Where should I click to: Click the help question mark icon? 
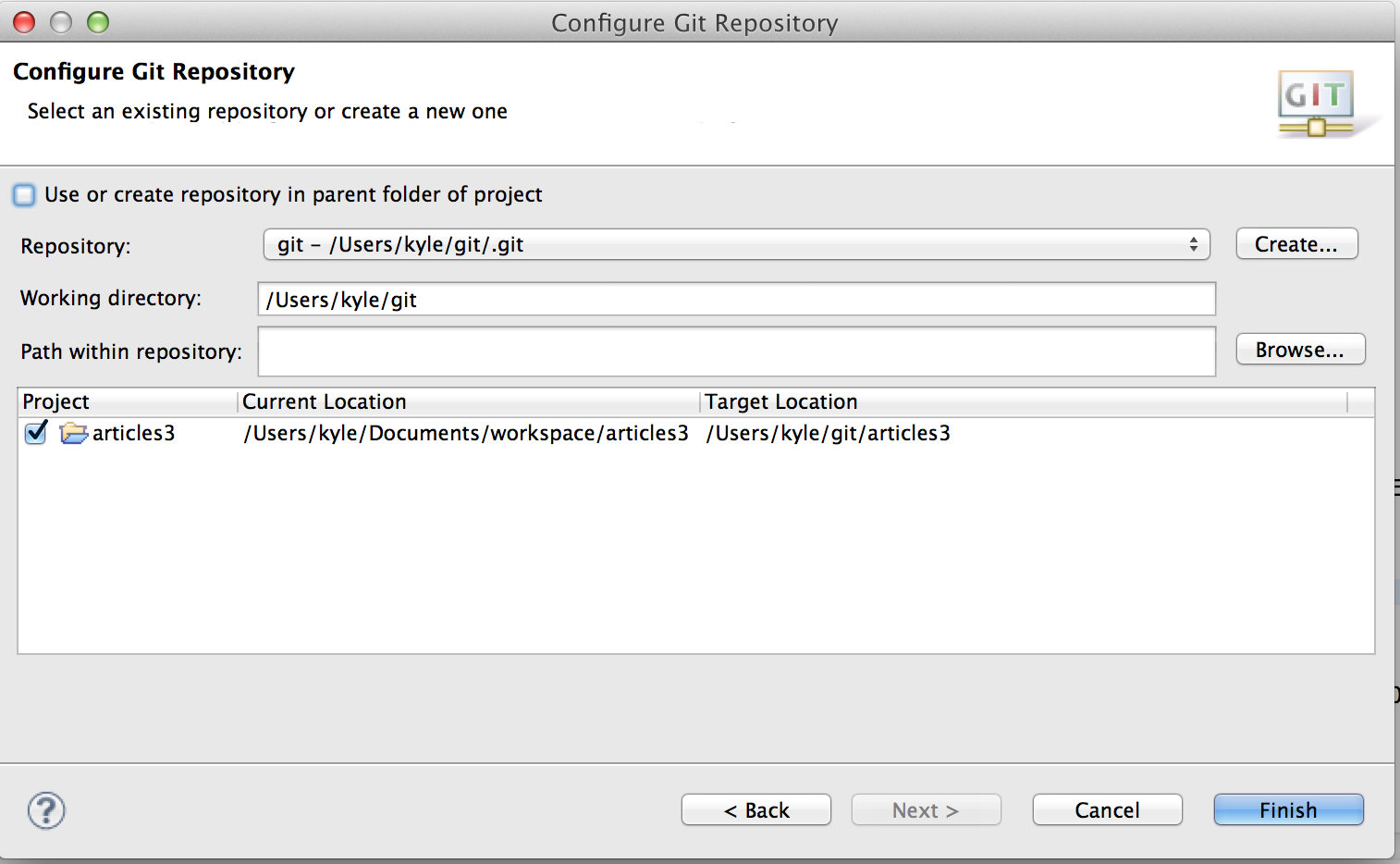point(46,810)
